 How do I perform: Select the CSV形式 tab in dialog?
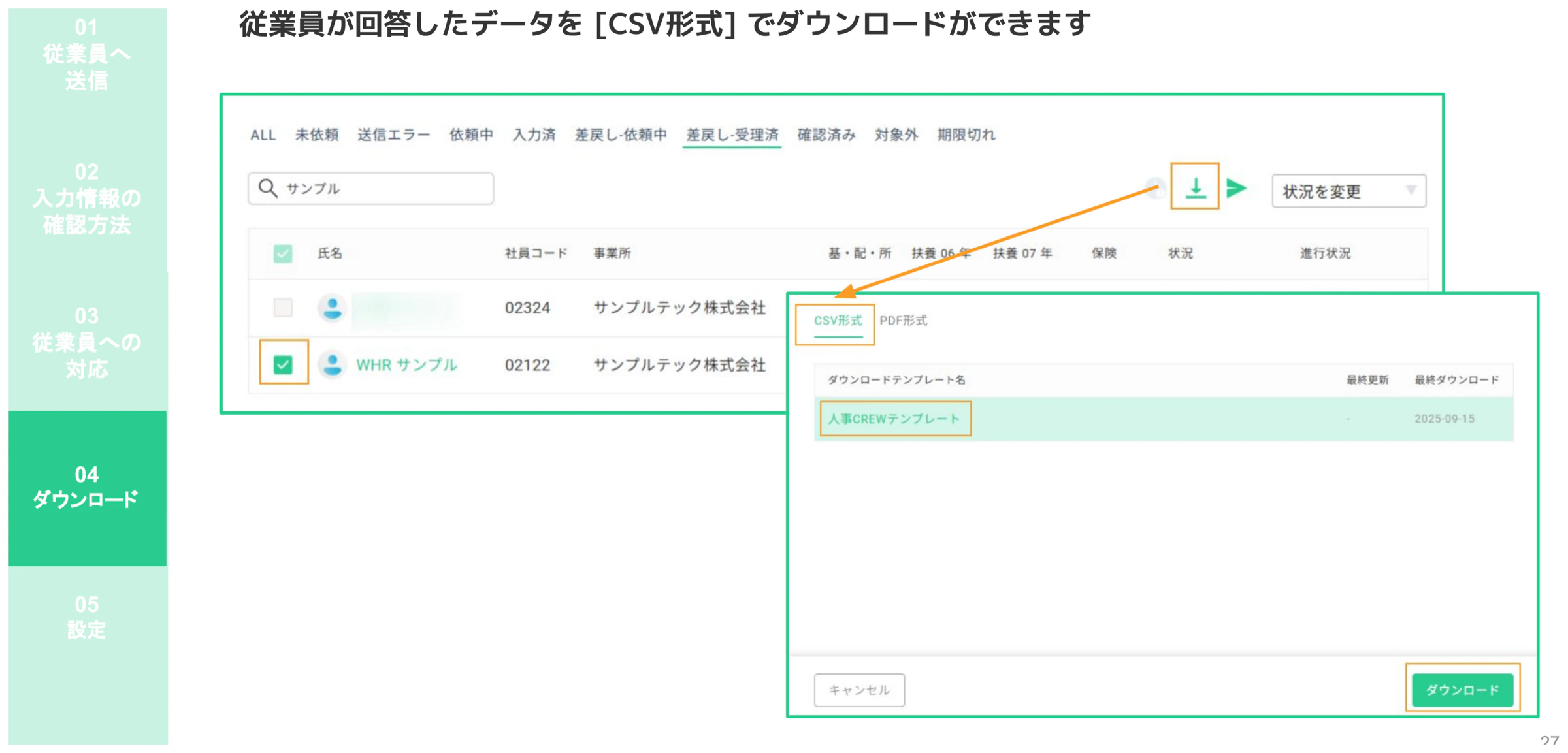[x=838, y=321]
